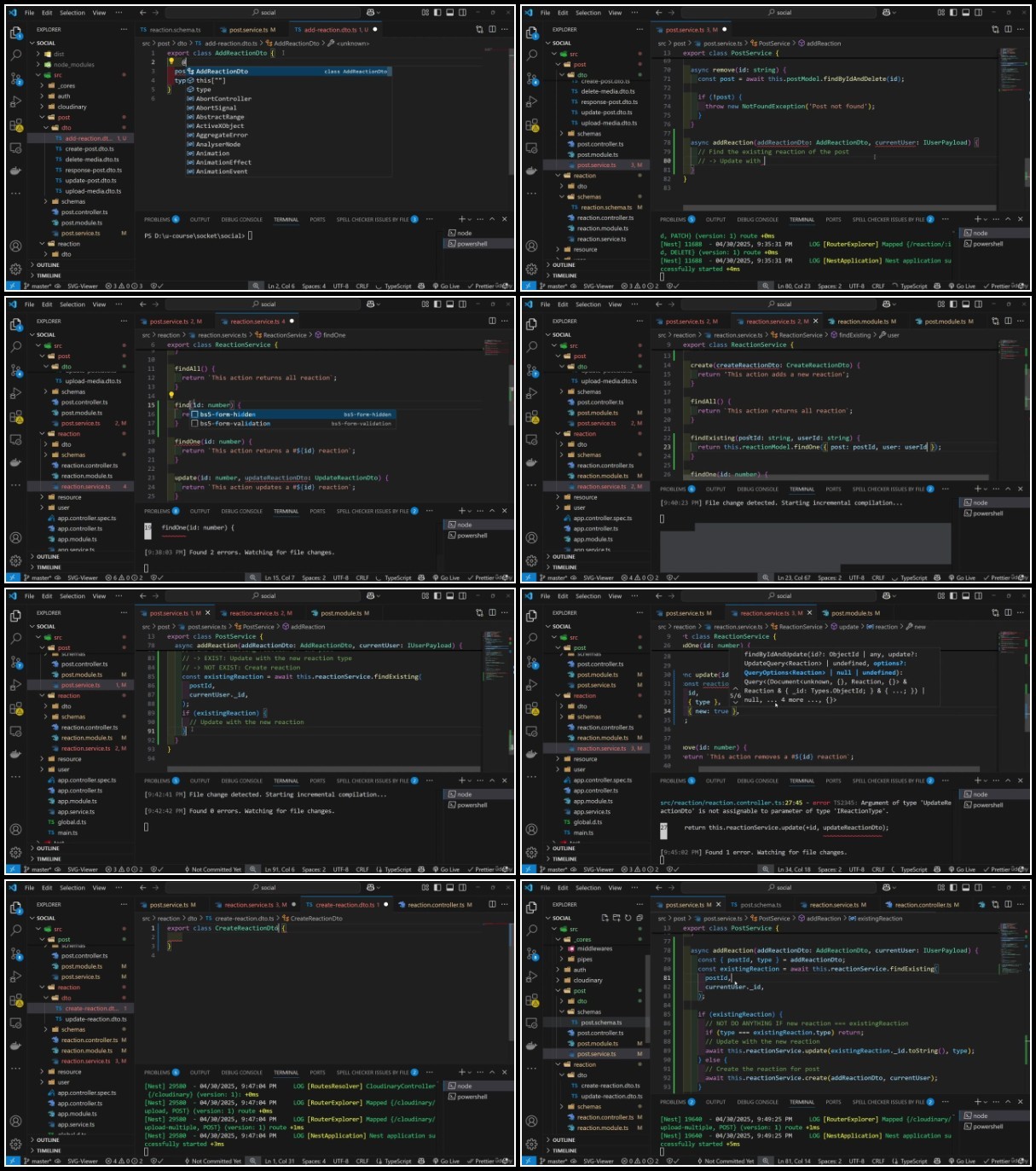
Task: Expand the dist folder in Explorer
Action: click(x=82, y=54)
